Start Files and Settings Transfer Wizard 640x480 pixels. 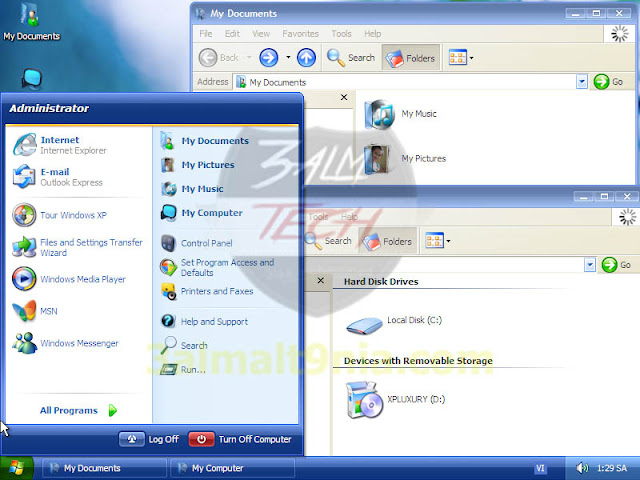point(78,247)
